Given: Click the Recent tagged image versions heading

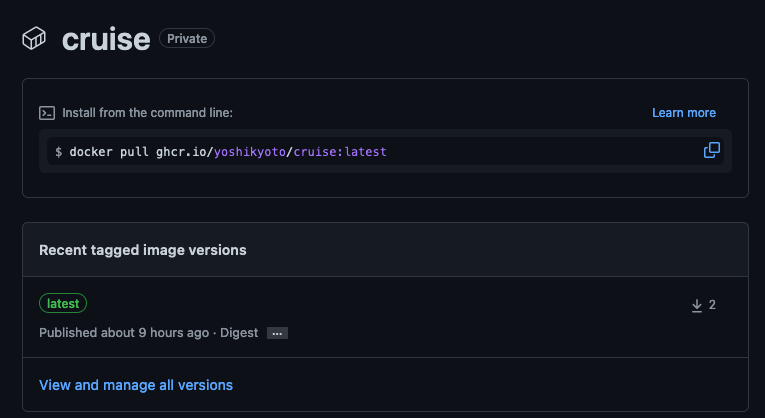Looking at the screenshot, I should [x=142, y=250].
